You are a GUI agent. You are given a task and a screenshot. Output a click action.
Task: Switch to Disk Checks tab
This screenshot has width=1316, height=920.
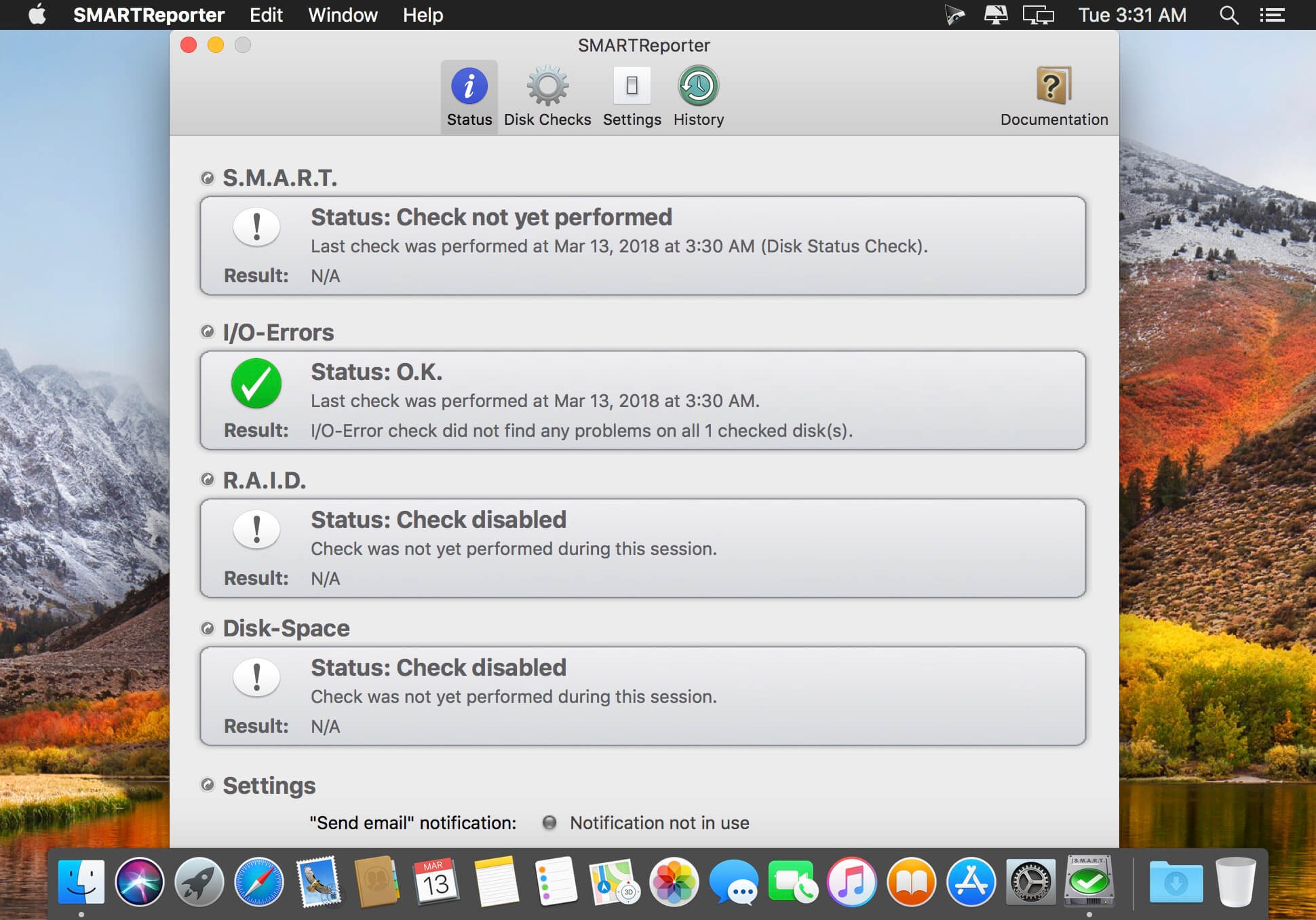(547, 97)
